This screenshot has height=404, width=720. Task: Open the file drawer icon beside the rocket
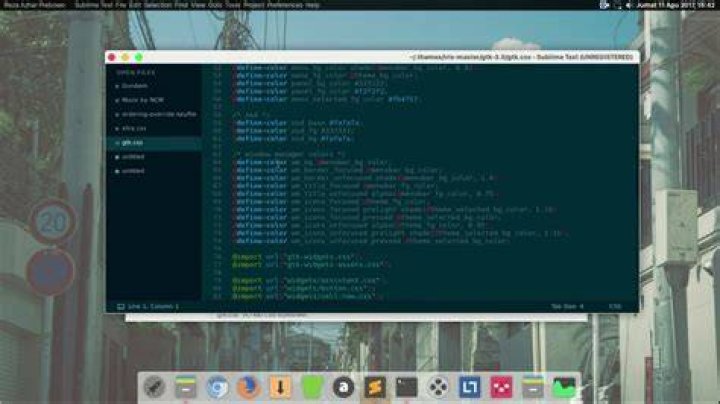pos(186,387)
